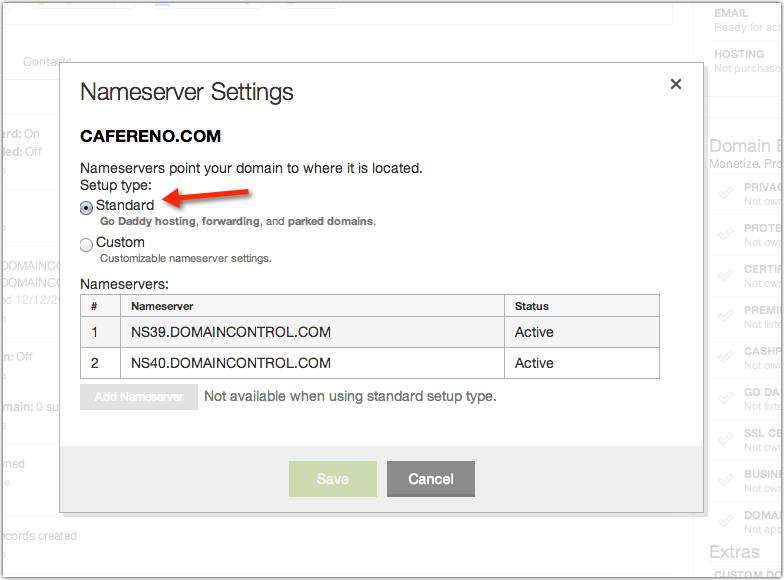Click the Privacy checkmark icon in sidebar
Image resolution: width=784 pixels, height=580 pixels.
click(725, 193)
